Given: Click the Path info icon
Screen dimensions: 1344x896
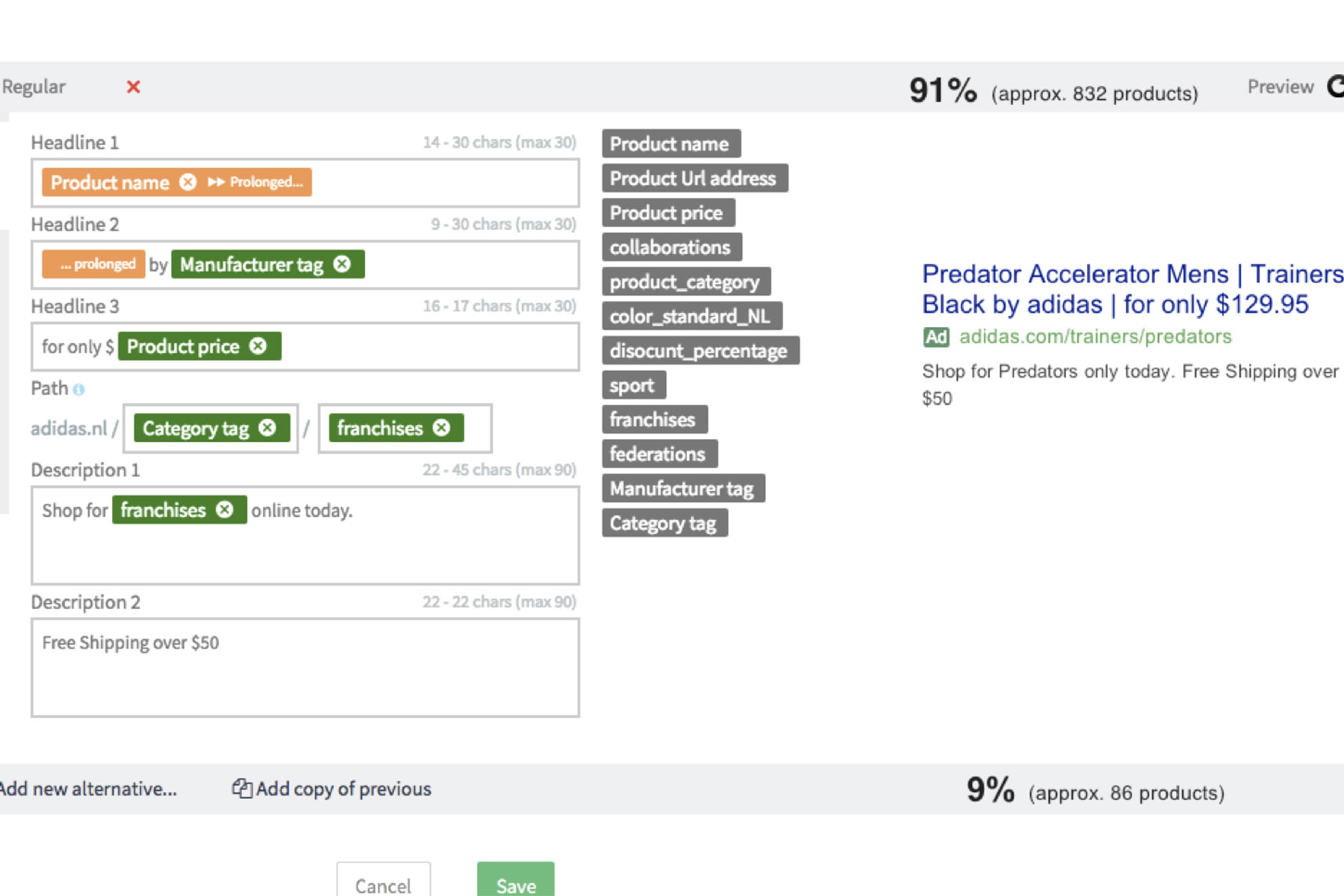Looking at the screenshot, I should [79, 389].
